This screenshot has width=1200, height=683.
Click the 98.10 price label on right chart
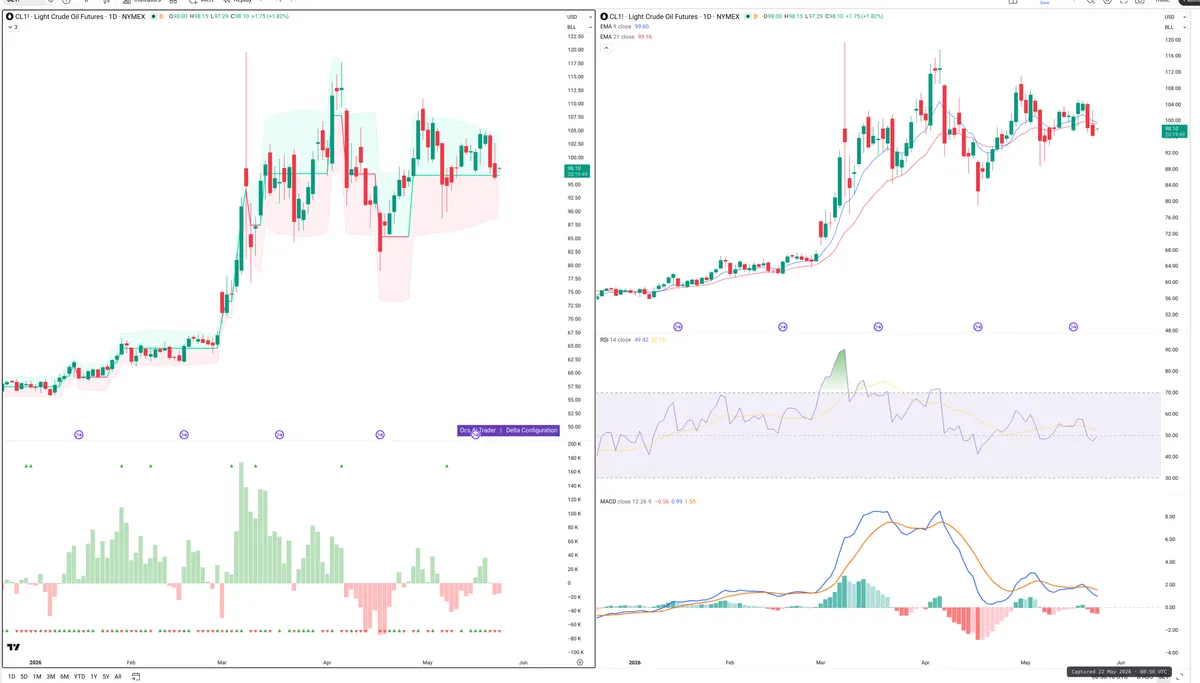[x=1175, y=131]
